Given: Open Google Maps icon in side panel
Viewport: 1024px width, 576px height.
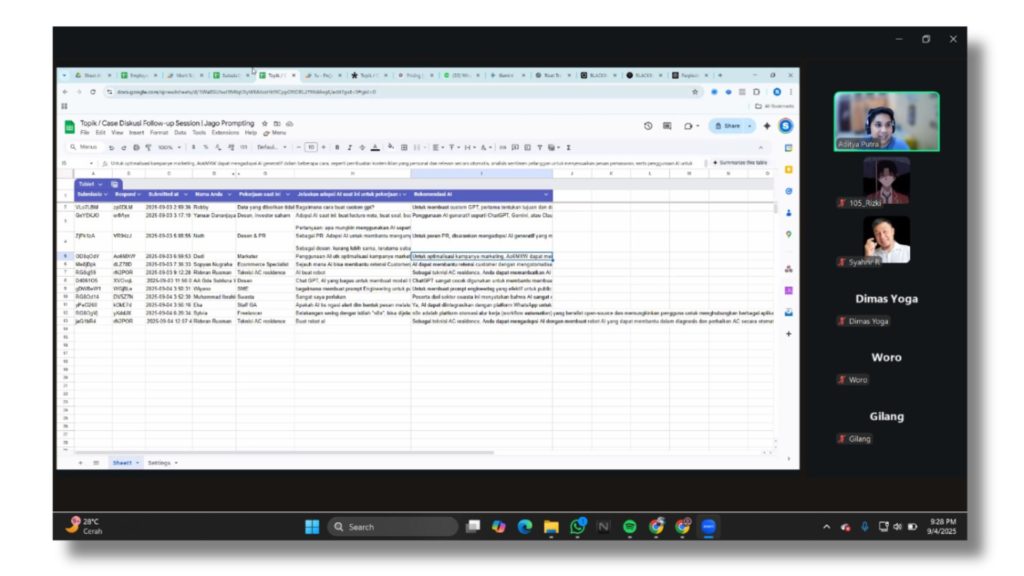Looking at the screenshot, I should click(788, 234).
